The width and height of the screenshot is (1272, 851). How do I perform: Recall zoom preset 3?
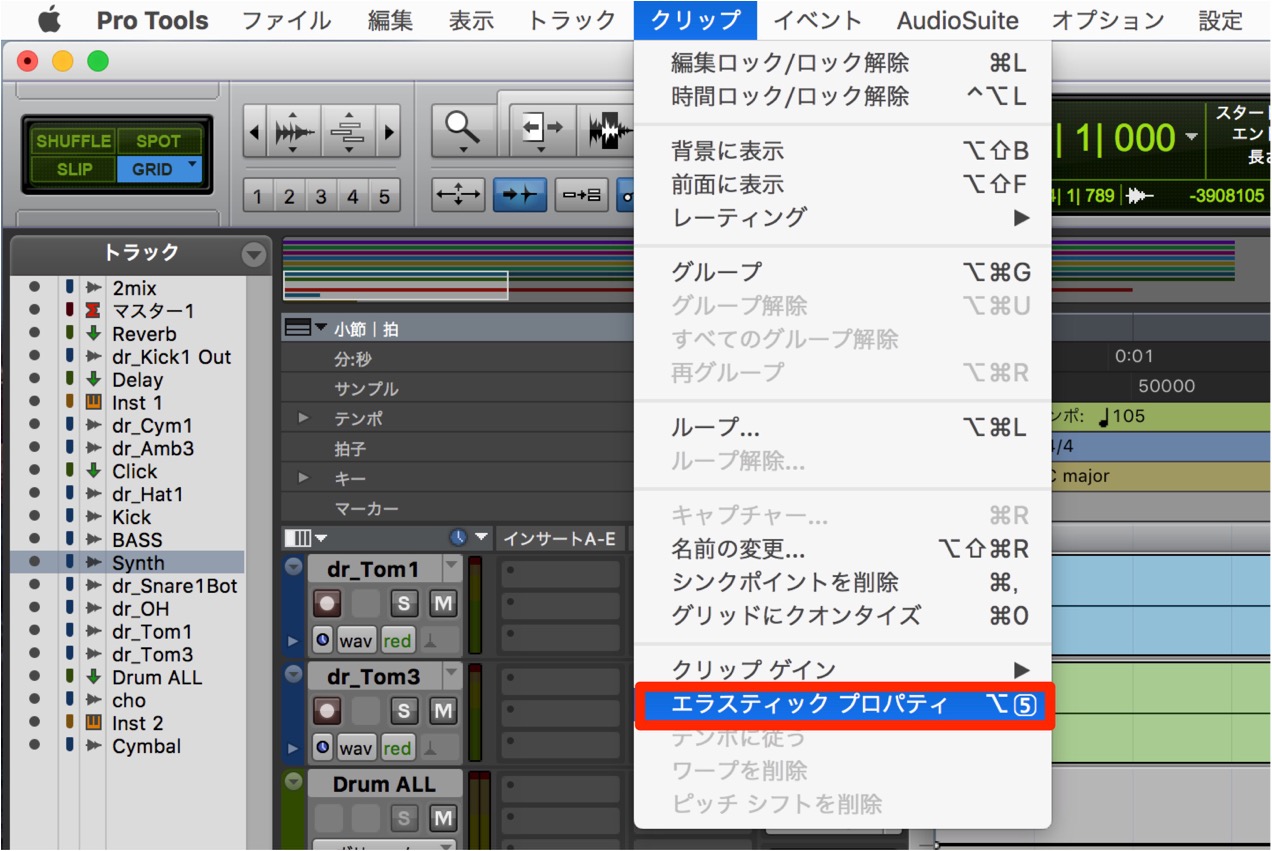[x=321, y=196]
